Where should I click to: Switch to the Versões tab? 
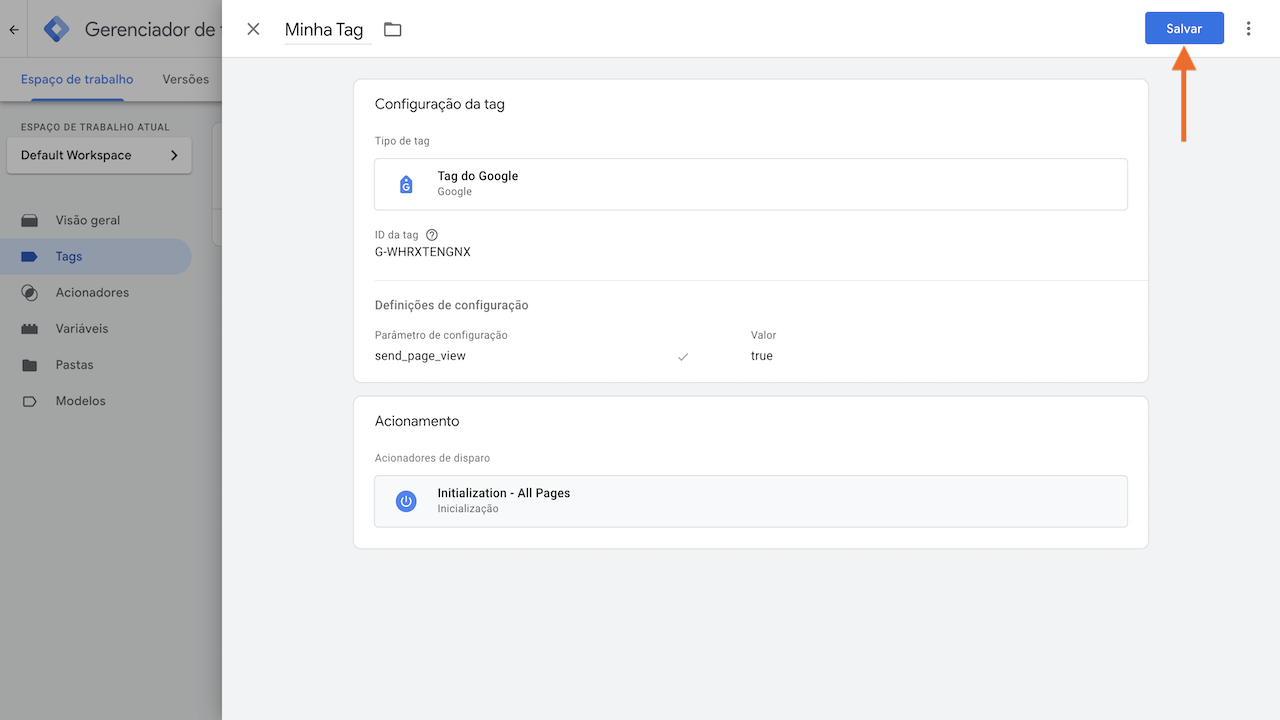(185, 79)
